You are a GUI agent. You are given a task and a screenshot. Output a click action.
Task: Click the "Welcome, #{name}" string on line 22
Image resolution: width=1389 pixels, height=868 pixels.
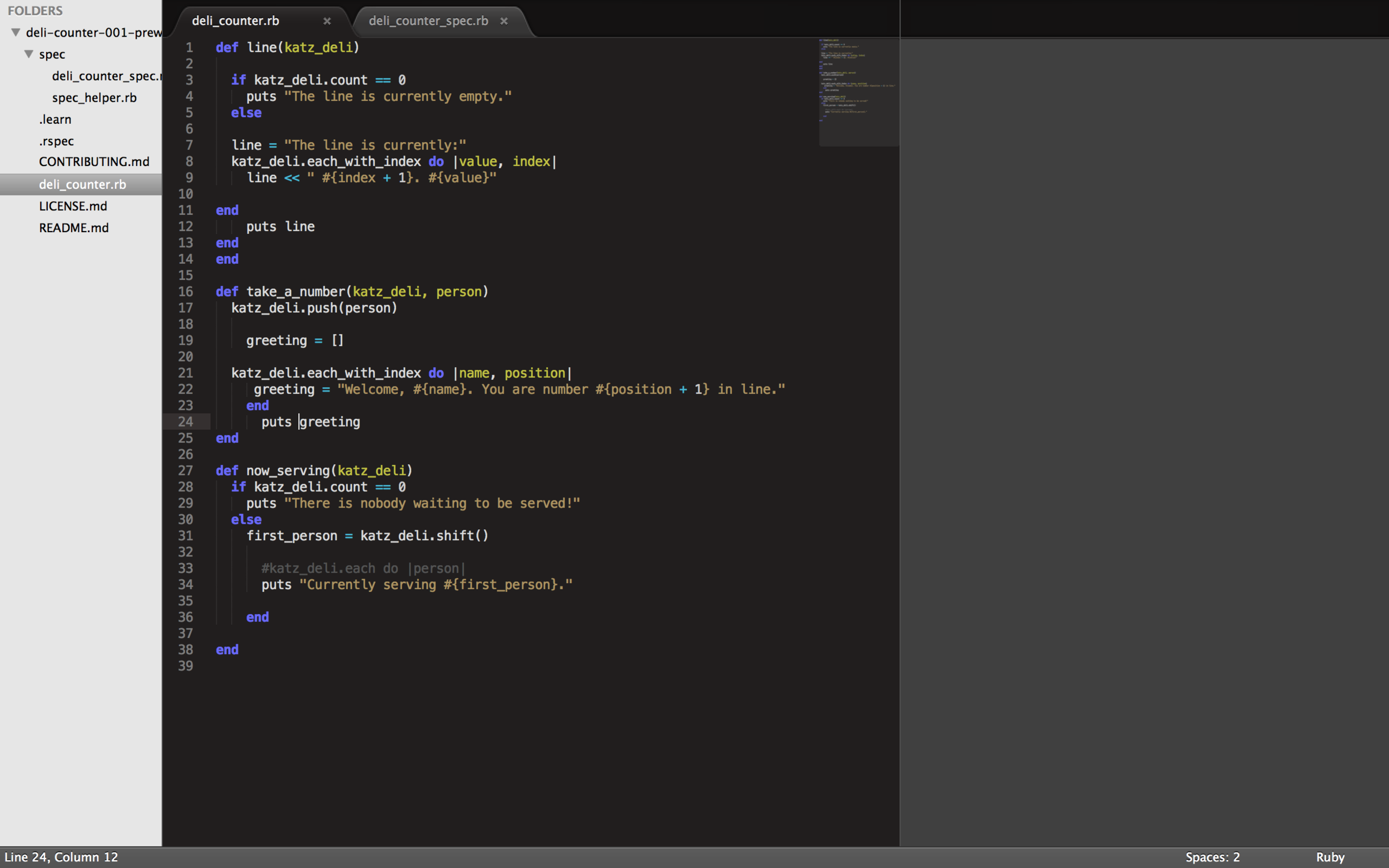pos(561,389)
